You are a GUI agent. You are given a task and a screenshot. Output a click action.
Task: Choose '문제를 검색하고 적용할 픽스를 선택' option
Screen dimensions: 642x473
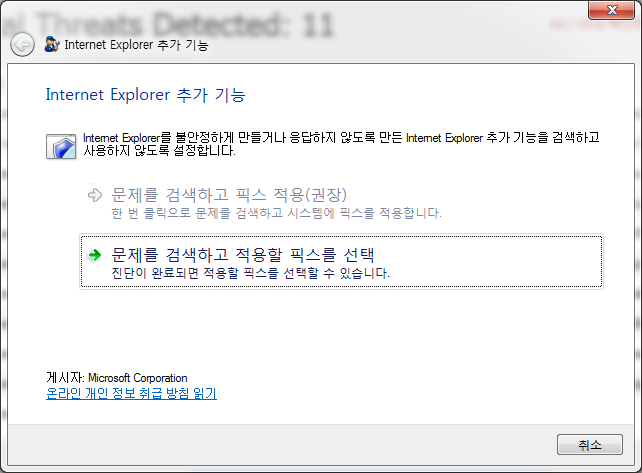tap(341, 262)
